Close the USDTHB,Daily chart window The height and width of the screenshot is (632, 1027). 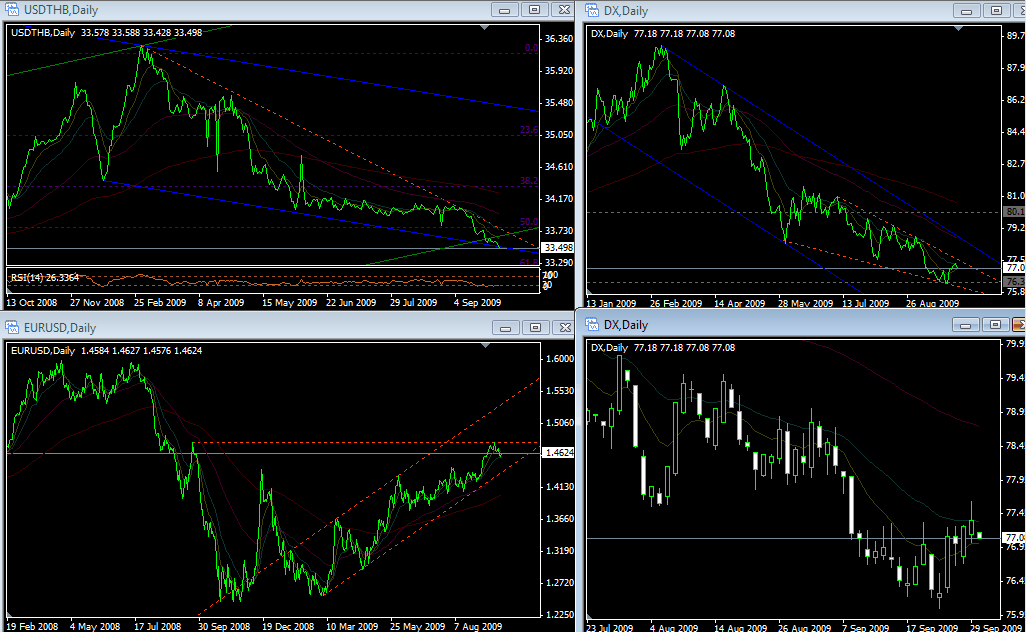coord(563,10)
